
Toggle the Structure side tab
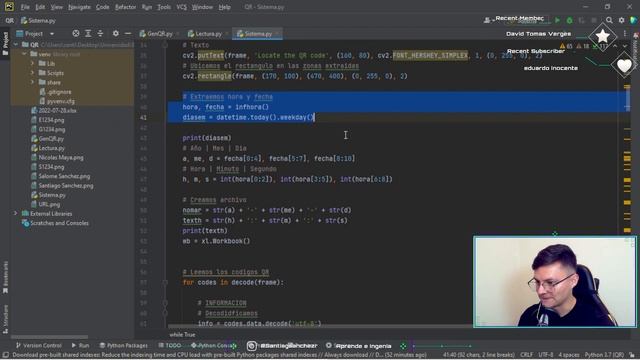[5, 319]
